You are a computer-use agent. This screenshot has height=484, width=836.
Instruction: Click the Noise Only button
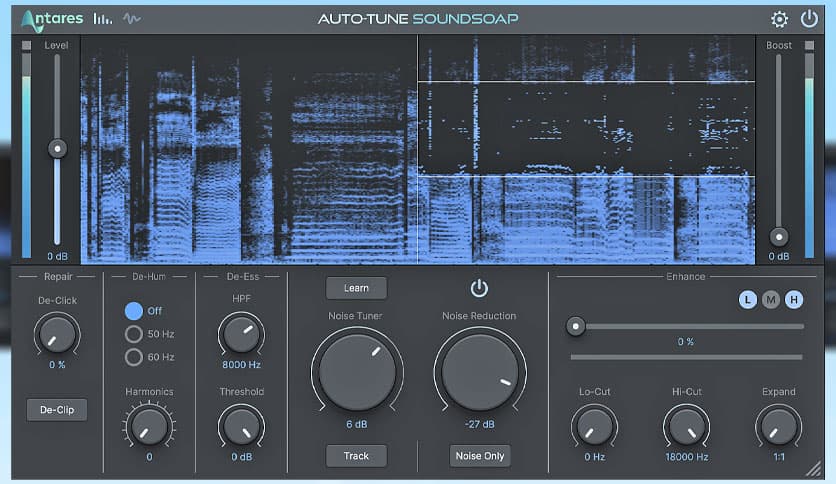tap(480, 456)
